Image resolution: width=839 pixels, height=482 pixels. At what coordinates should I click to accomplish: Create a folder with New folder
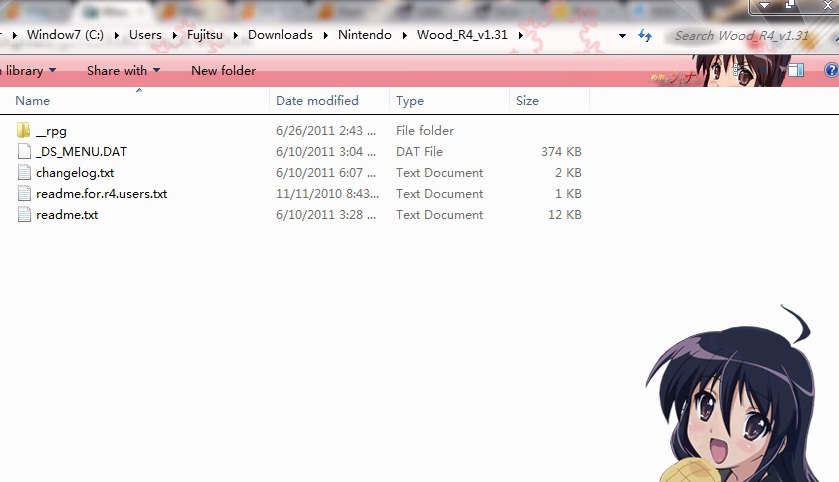tap(224, 70)
